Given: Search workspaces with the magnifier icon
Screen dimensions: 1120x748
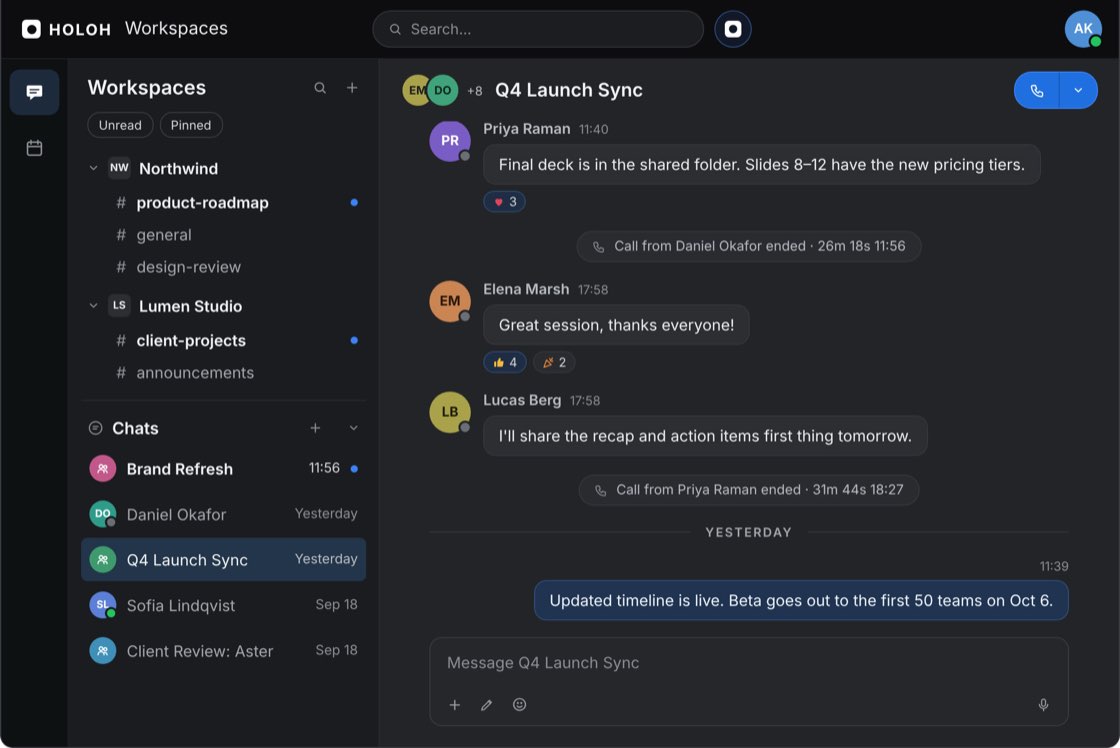Looking at the screenshot, I should 320,88.
